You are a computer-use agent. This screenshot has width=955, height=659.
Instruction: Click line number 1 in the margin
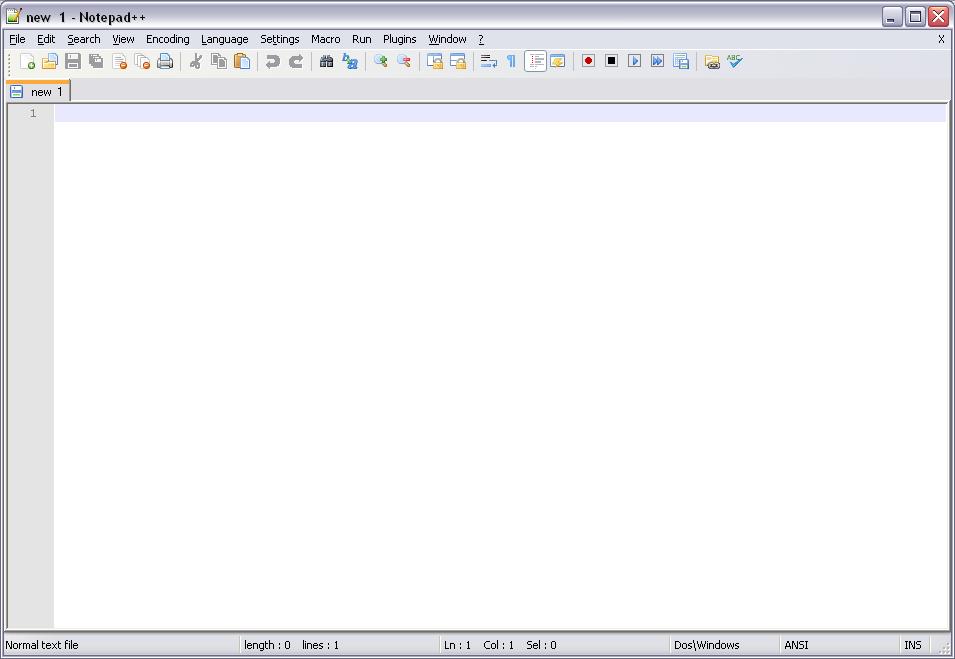coord(33,113)
